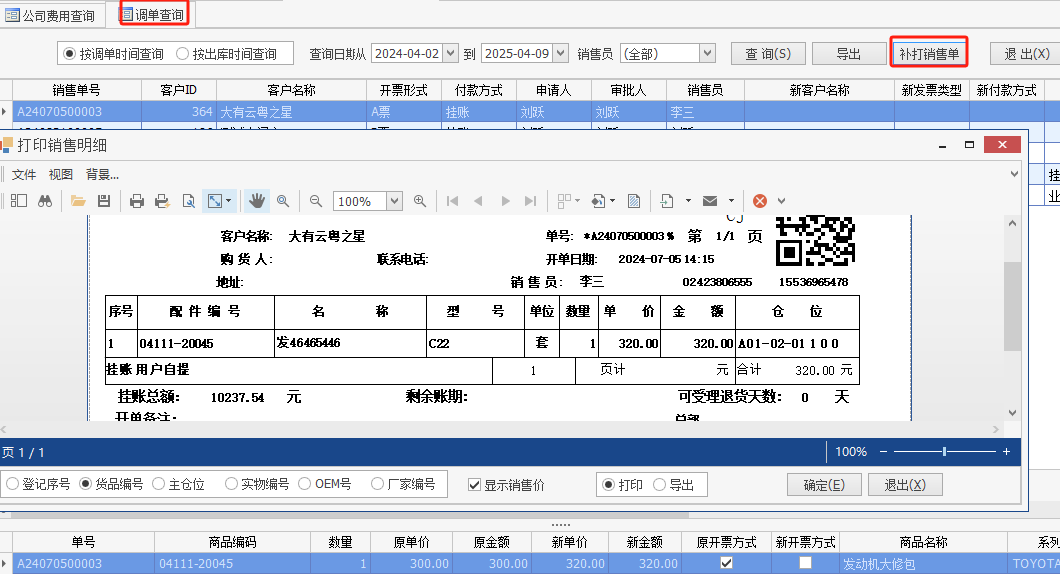Open the export document dropdown arrow

[688, 201]
